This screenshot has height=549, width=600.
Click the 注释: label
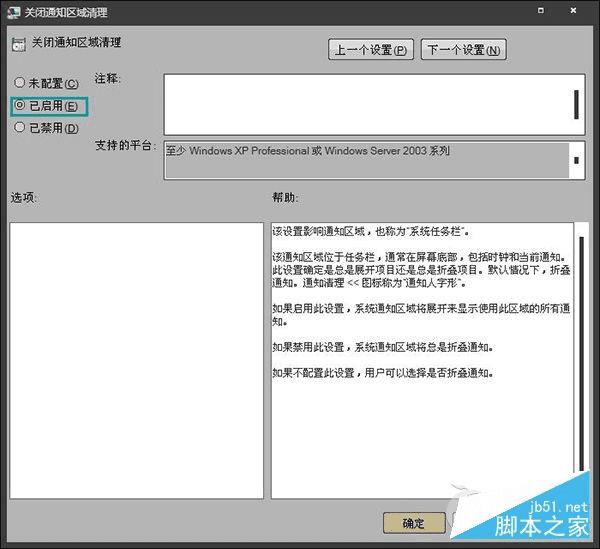108,78
